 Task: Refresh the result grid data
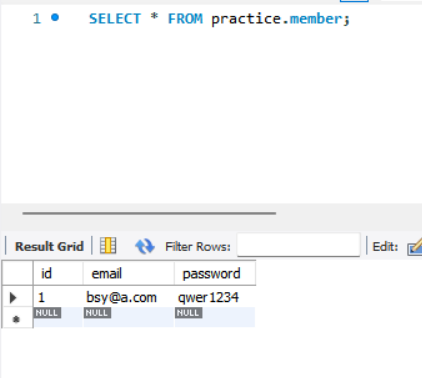[145, 246]
